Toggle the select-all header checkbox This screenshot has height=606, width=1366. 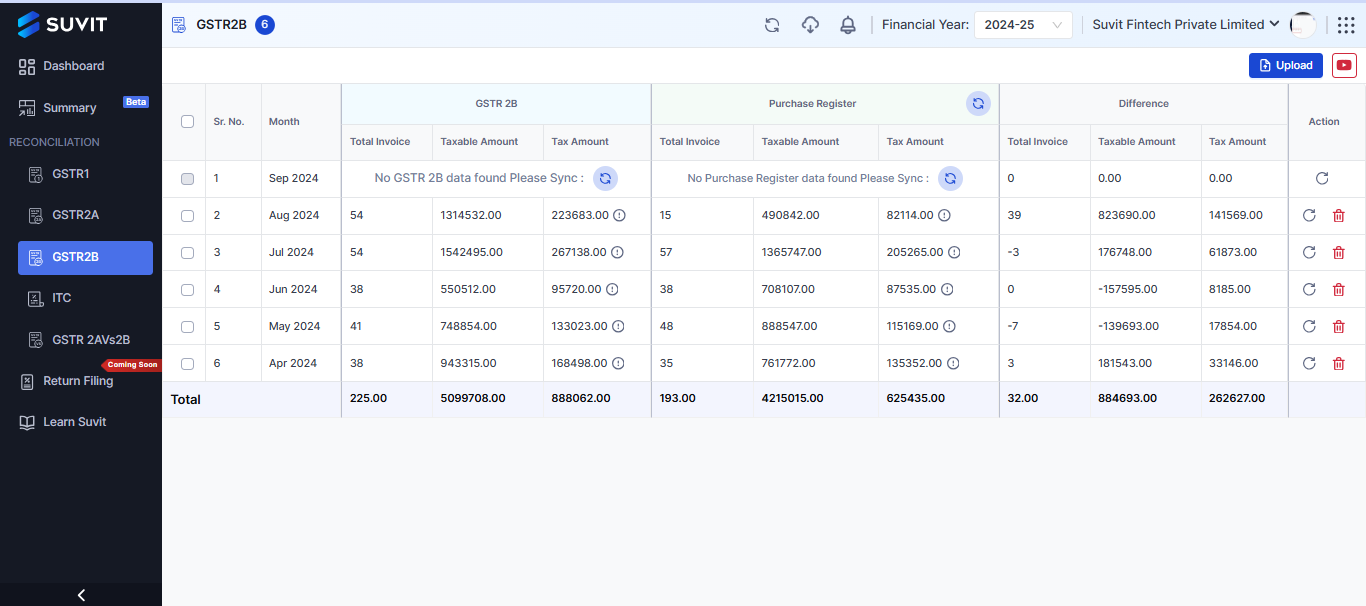187,122
